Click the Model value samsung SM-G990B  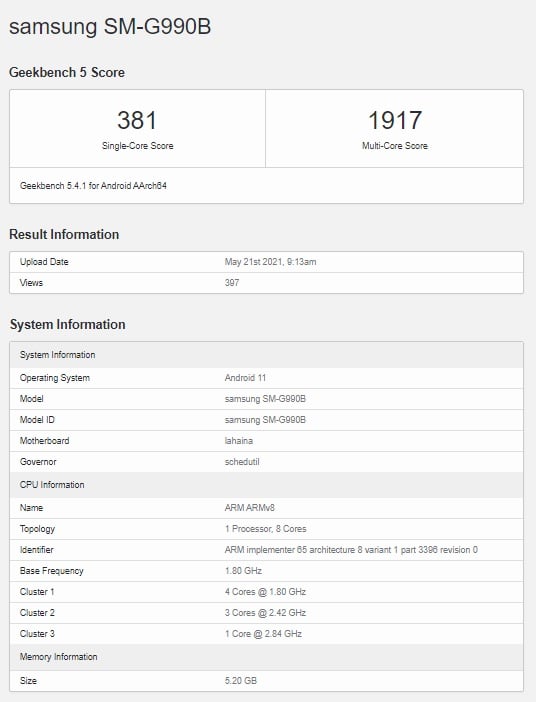[265, 399]
